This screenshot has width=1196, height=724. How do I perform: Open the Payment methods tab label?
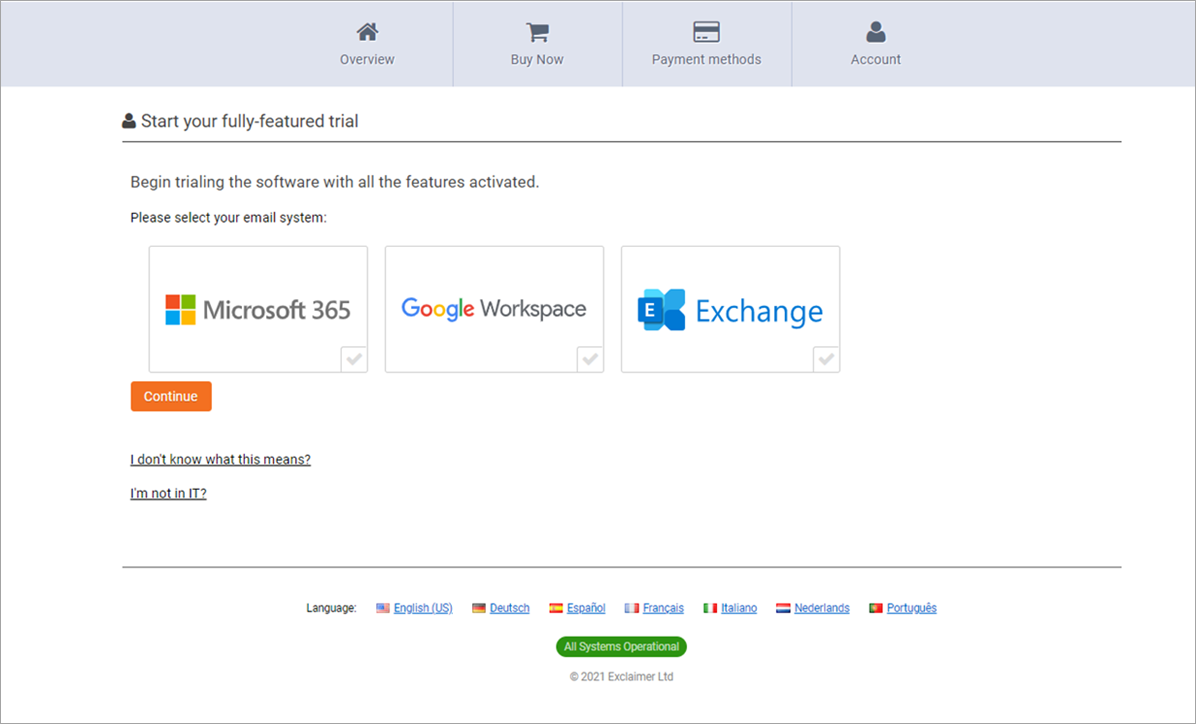coord(706,60)
